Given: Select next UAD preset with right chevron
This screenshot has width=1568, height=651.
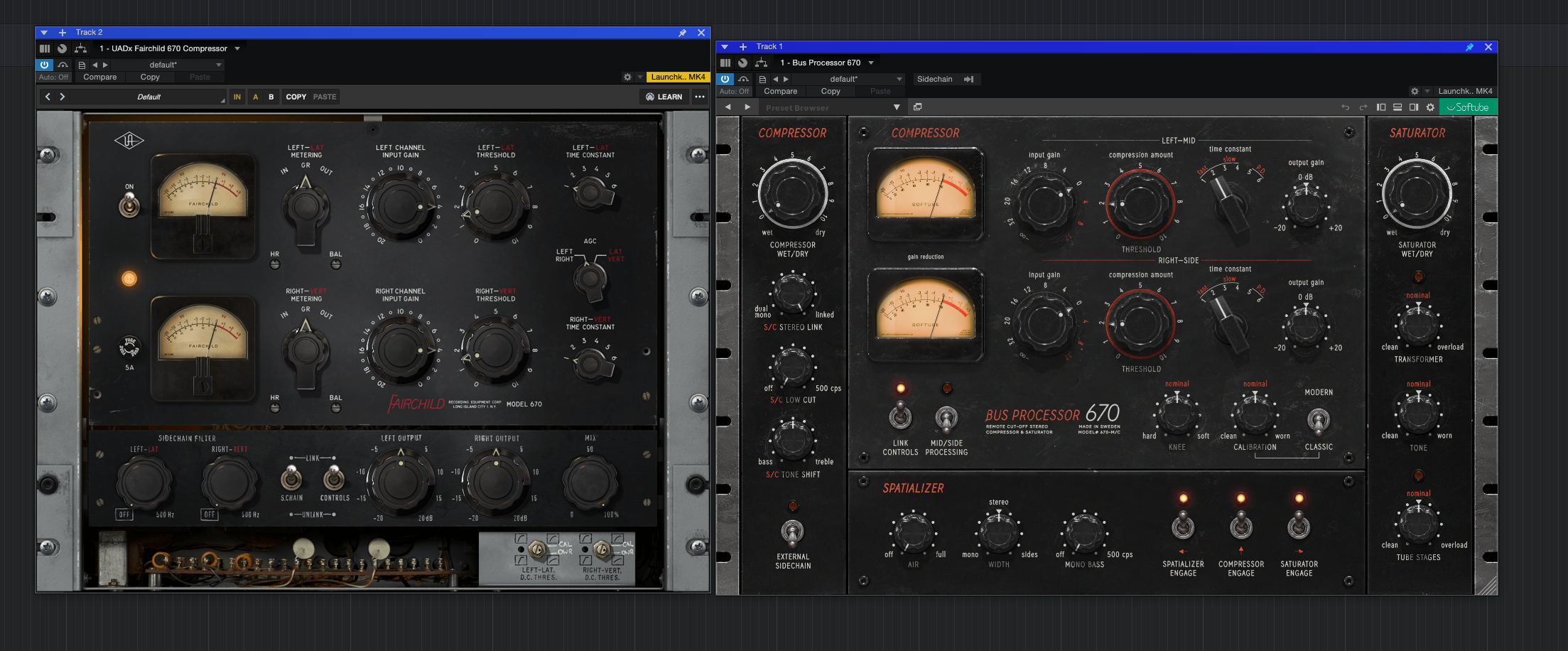Looking at the screenshot, I should 63,97.
